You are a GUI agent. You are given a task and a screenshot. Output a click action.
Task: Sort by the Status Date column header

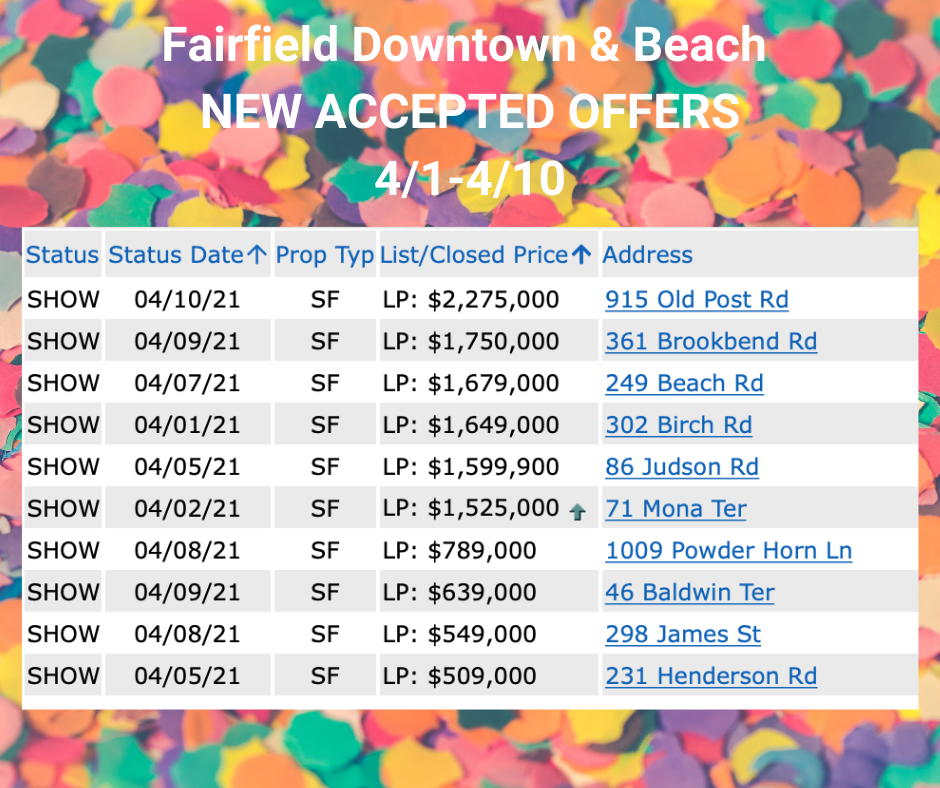click(x=176, y=255)
